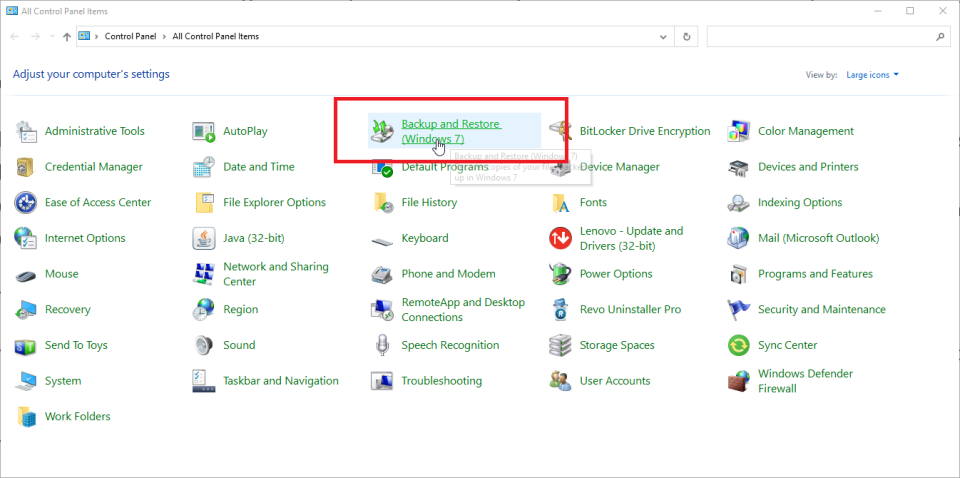Open the Work Folders link
The height and width of the screenshot is (478, 960).
point(78,416)
